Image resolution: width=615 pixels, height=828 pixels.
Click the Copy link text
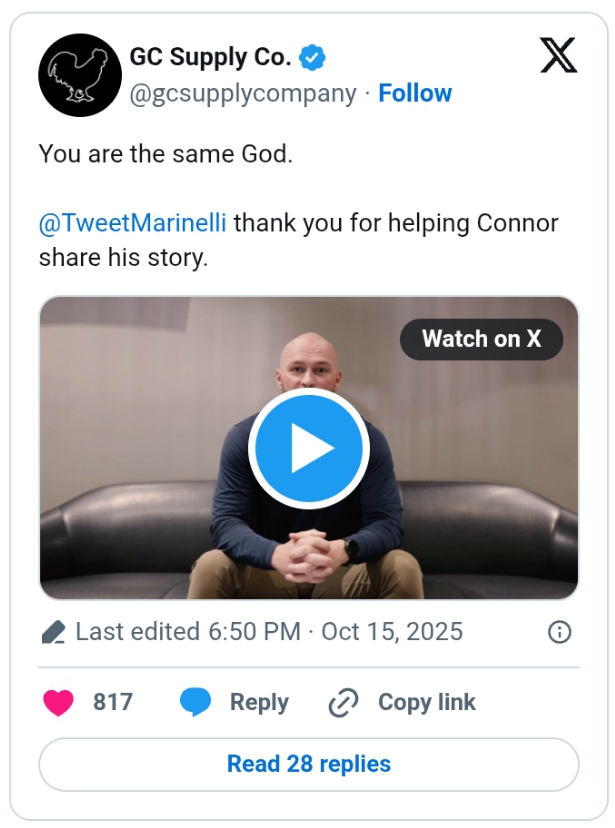pos(426,703)
